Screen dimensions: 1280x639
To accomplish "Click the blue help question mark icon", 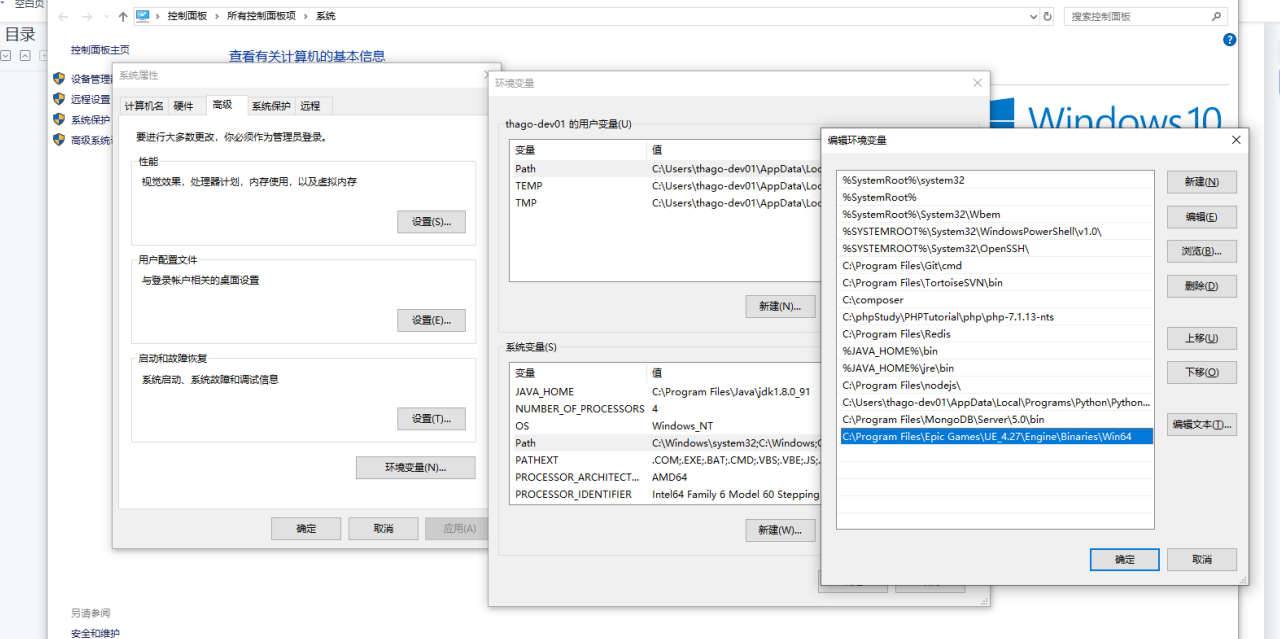I will [x=1229, y=40].
